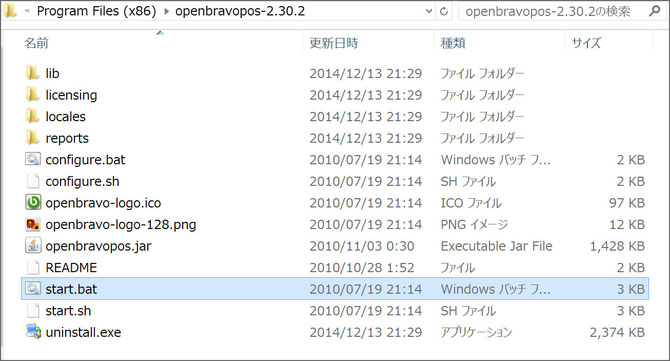Viewport: 670px width, 361px height.
Task: Select the openbravo-logo.ico file name
Action: (103, 203)
